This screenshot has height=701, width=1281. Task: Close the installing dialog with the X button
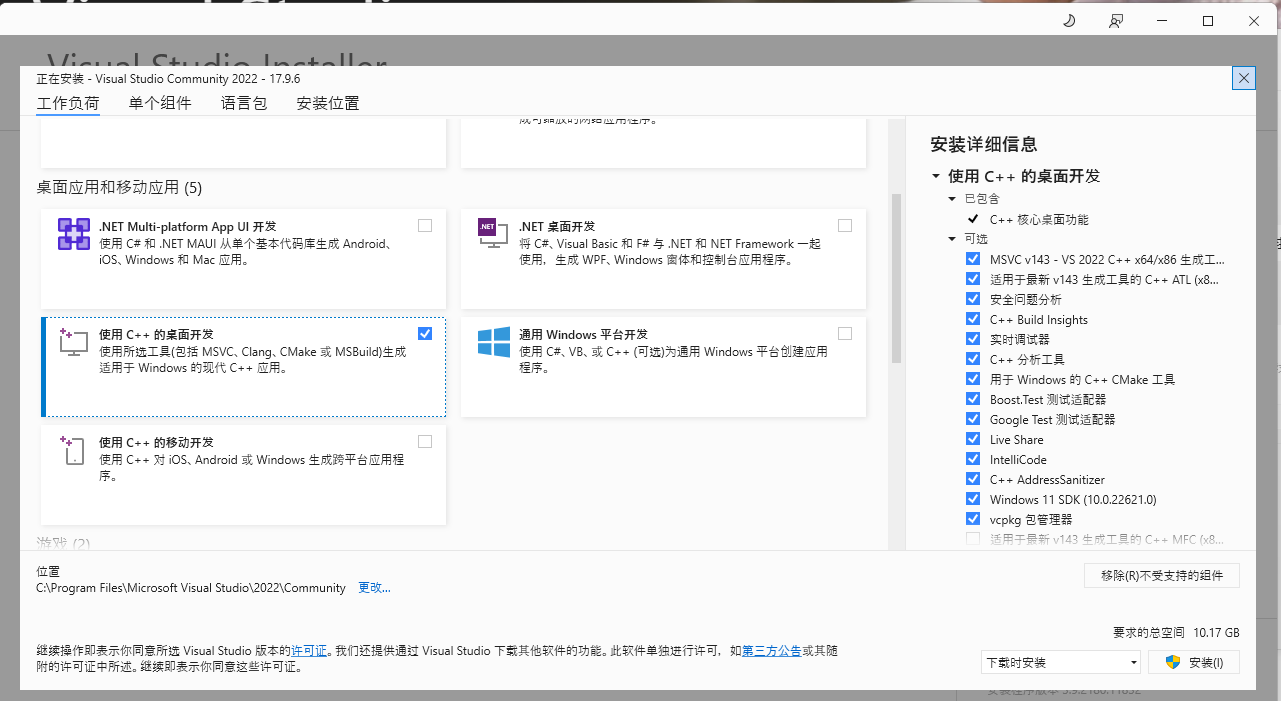coord(1244,78)
